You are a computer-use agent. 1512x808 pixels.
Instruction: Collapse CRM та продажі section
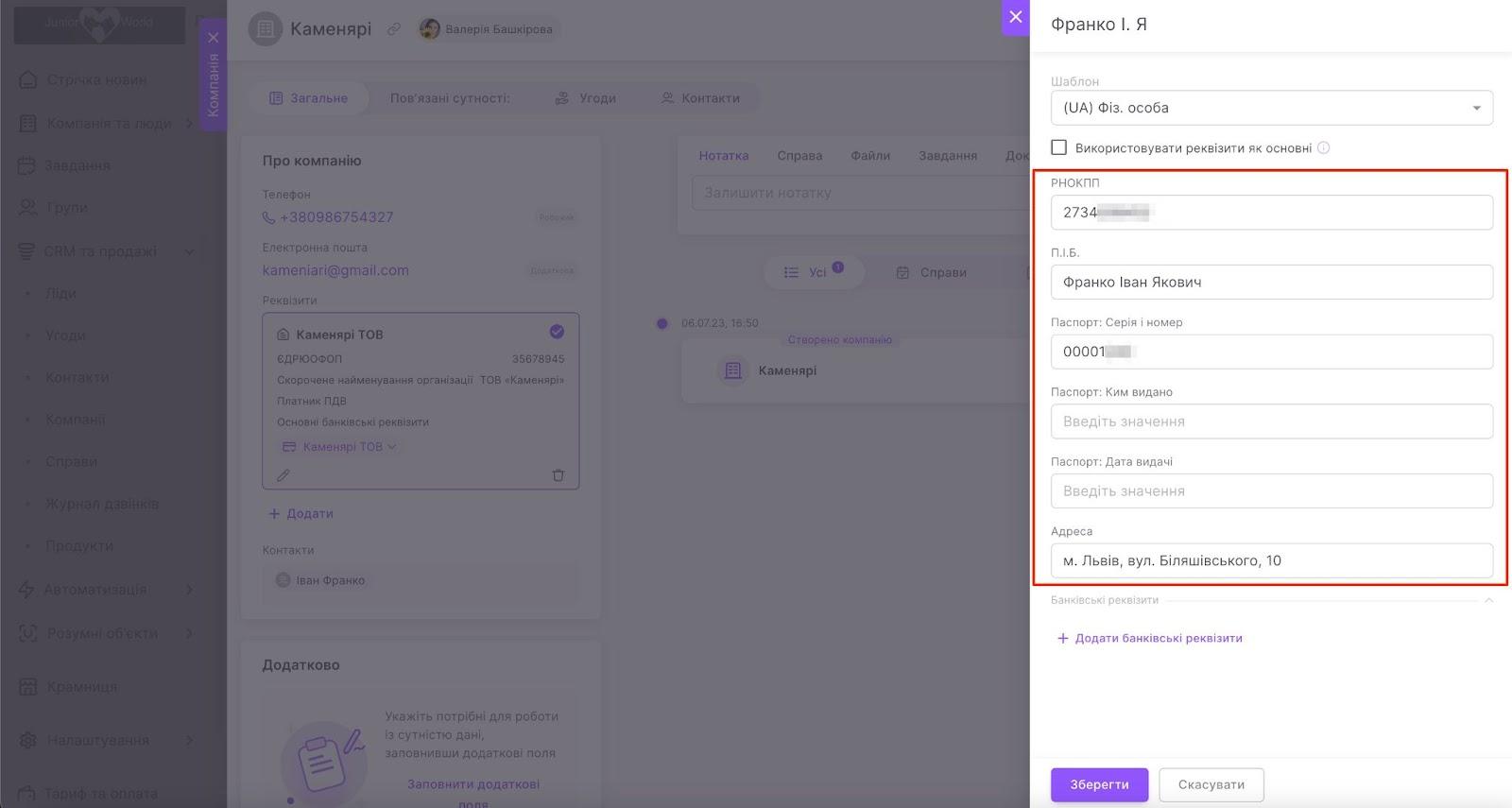click(100, 251)
